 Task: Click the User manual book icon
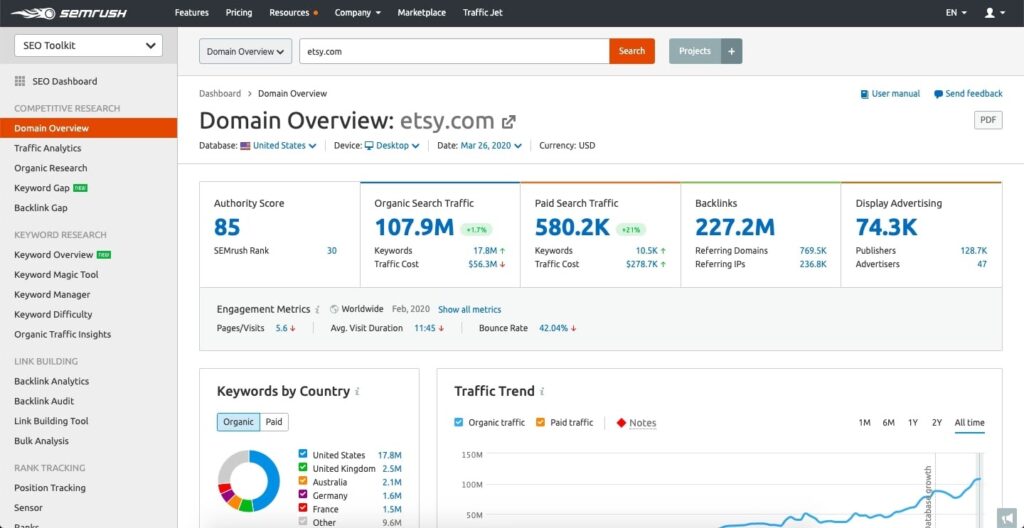pos(865,94)
